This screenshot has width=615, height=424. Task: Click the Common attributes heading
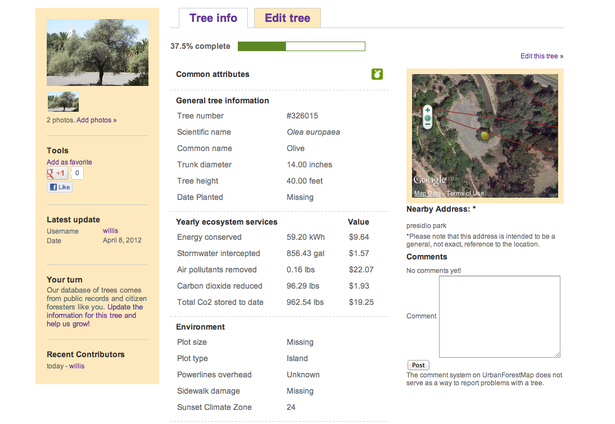212,74
